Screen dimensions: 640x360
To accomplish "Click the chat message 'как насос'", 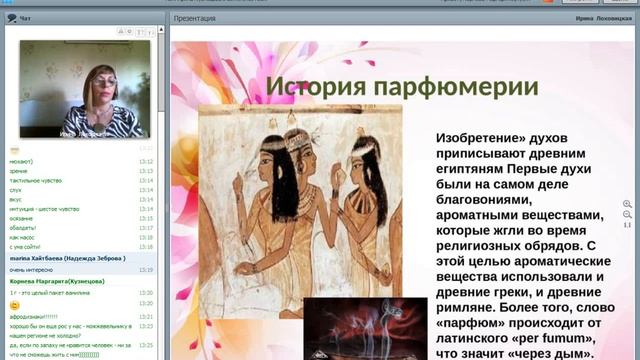I will point(22,237).
